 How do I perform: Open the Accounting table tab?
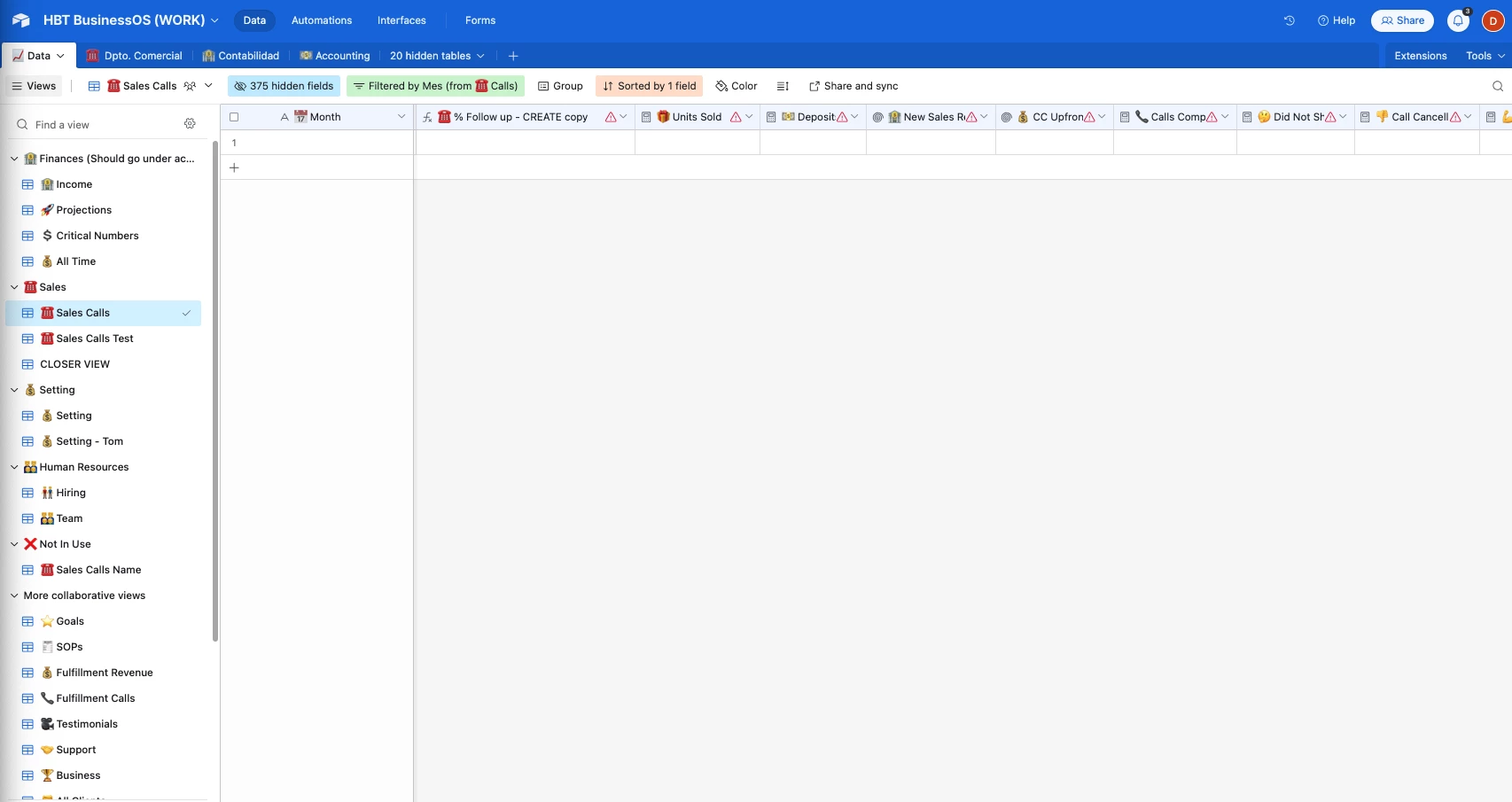coord(334,56)
